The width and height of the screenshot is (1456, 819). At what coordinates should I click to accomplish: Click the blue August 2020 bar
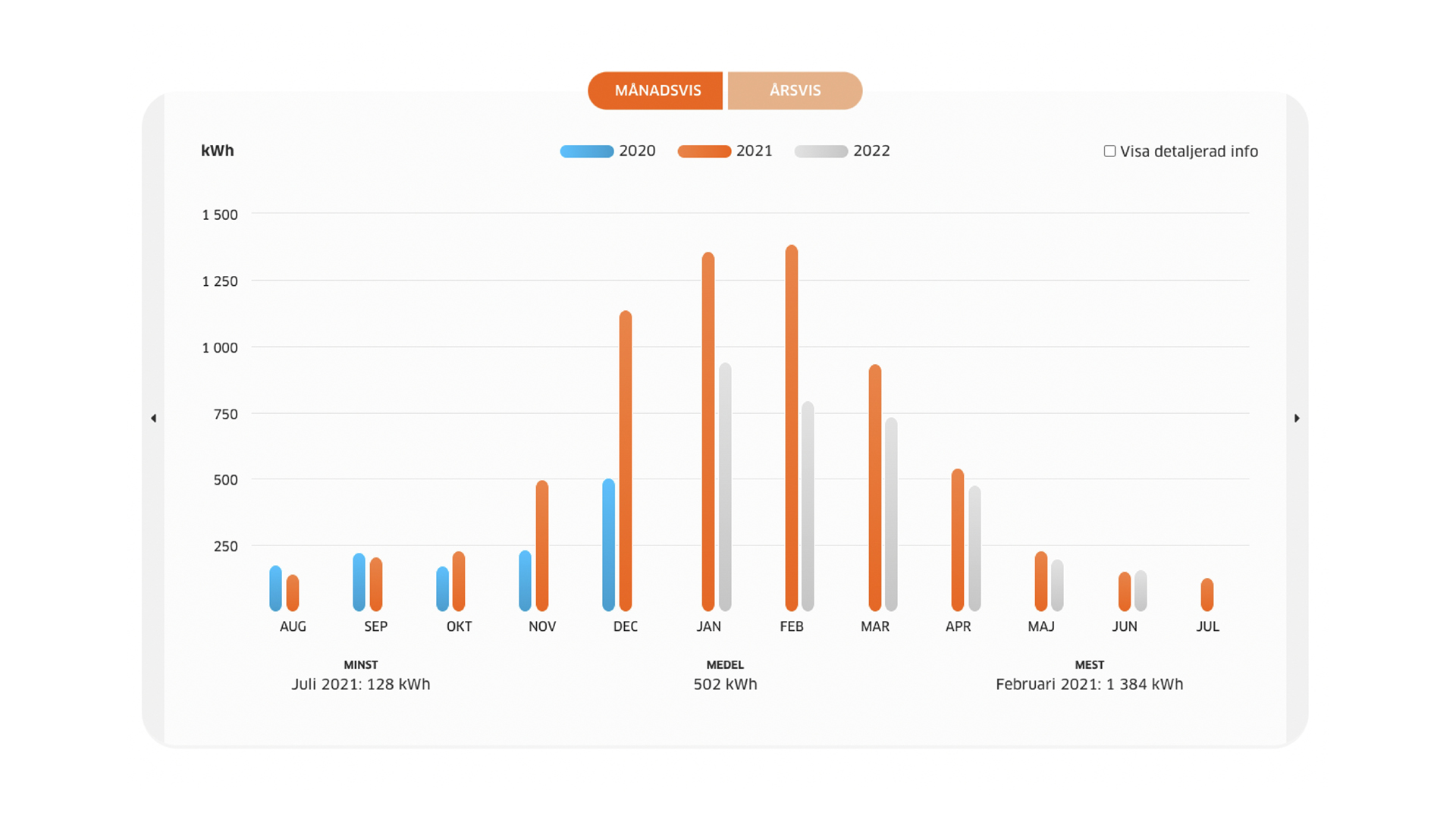click(x=275, y=588)
